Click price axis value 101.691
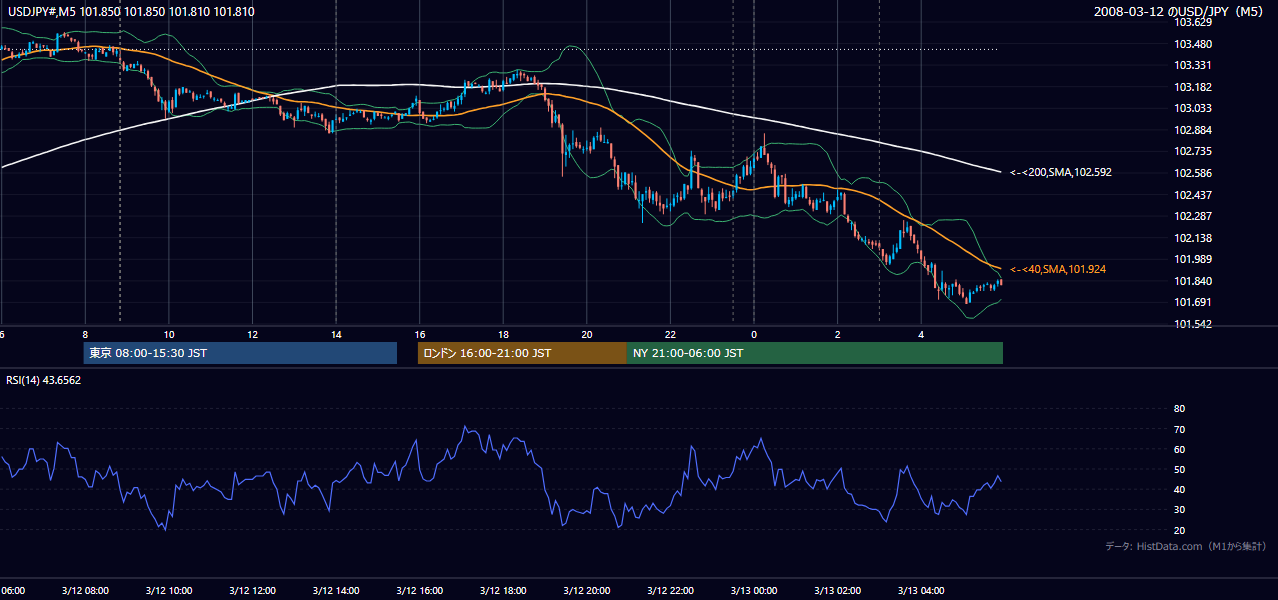The image size is (1278, 600). pos(1192,302)
